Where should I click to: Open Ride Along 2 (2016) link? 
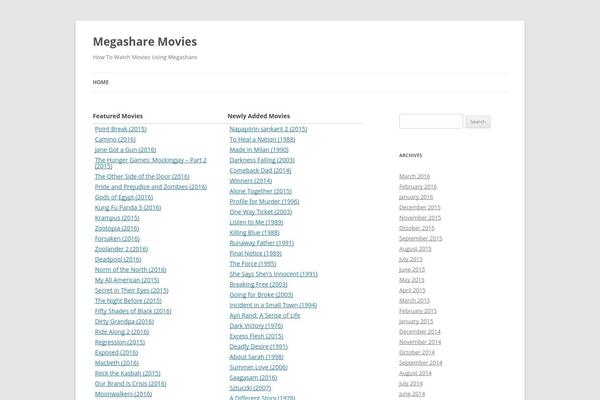point(122,331)
